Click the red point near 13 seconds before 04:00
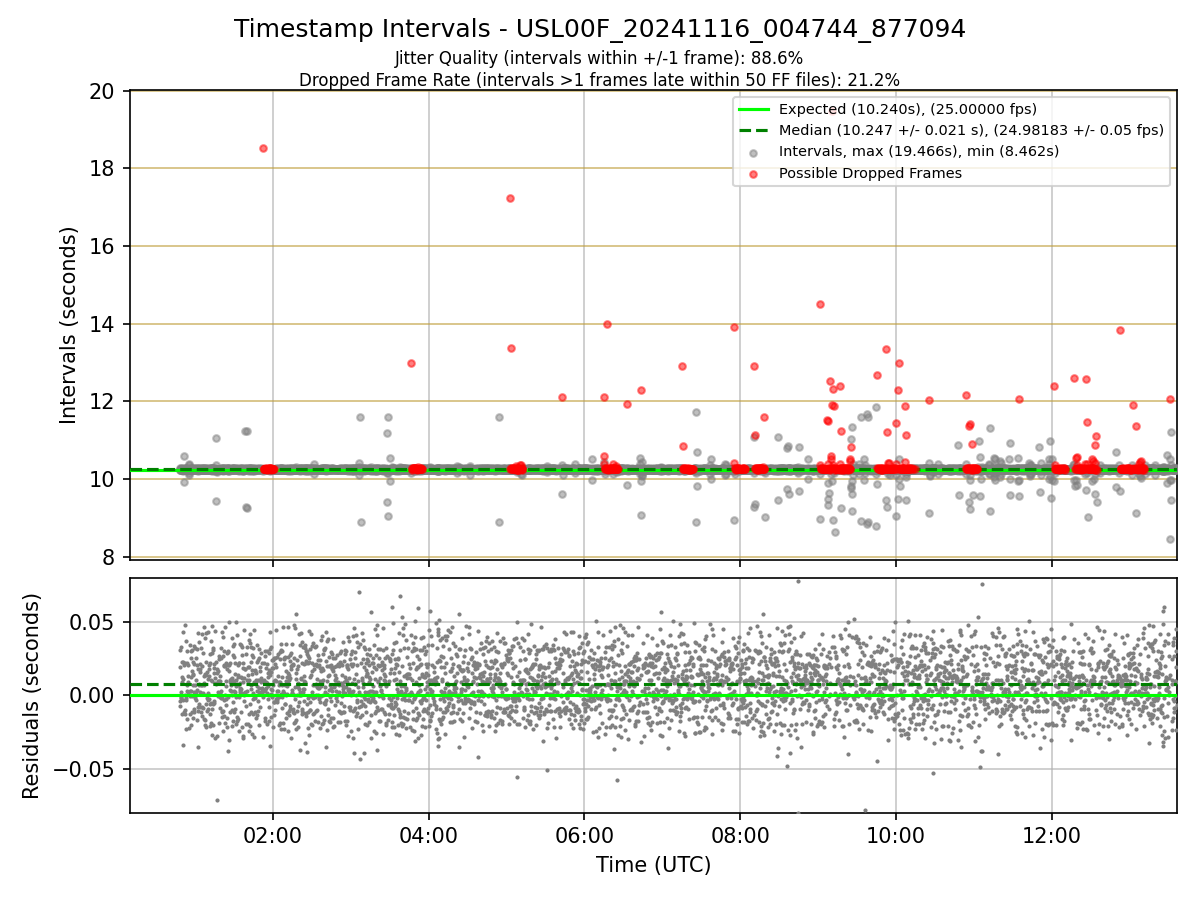Image resolution: width=1200 pixels, height=900 pixels. (411, 363)
